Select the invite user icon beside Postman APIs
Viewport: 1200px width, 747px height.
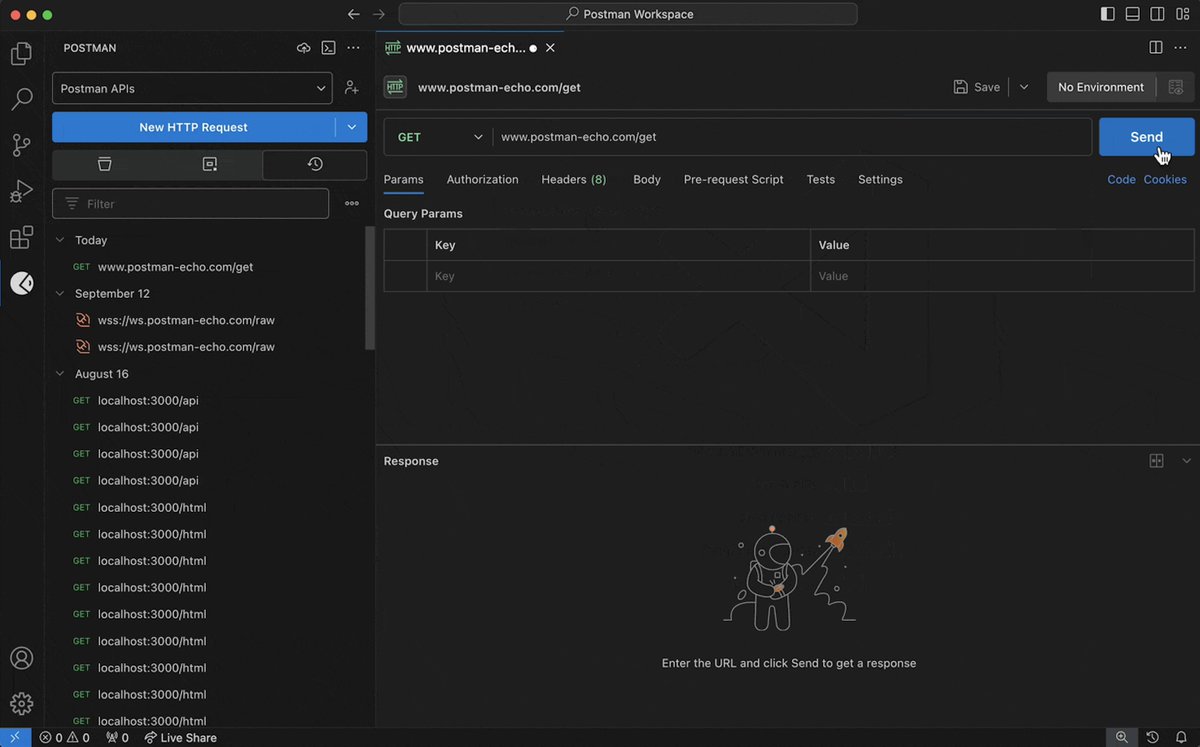point(351,87)
